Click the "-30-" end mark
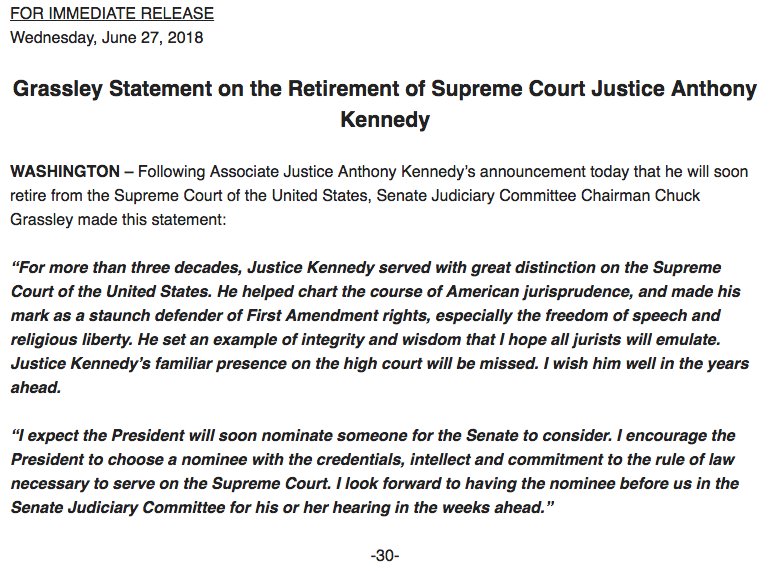 click(386, 555)
